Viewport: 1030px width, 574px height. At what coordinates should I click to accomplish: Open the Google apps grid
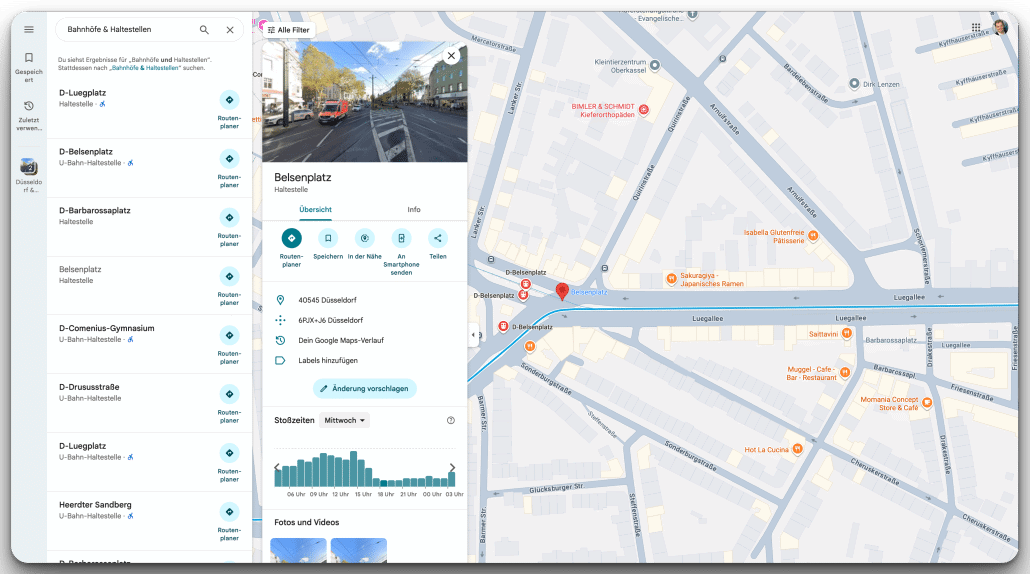pyautogui.click(x=976, y=27)
